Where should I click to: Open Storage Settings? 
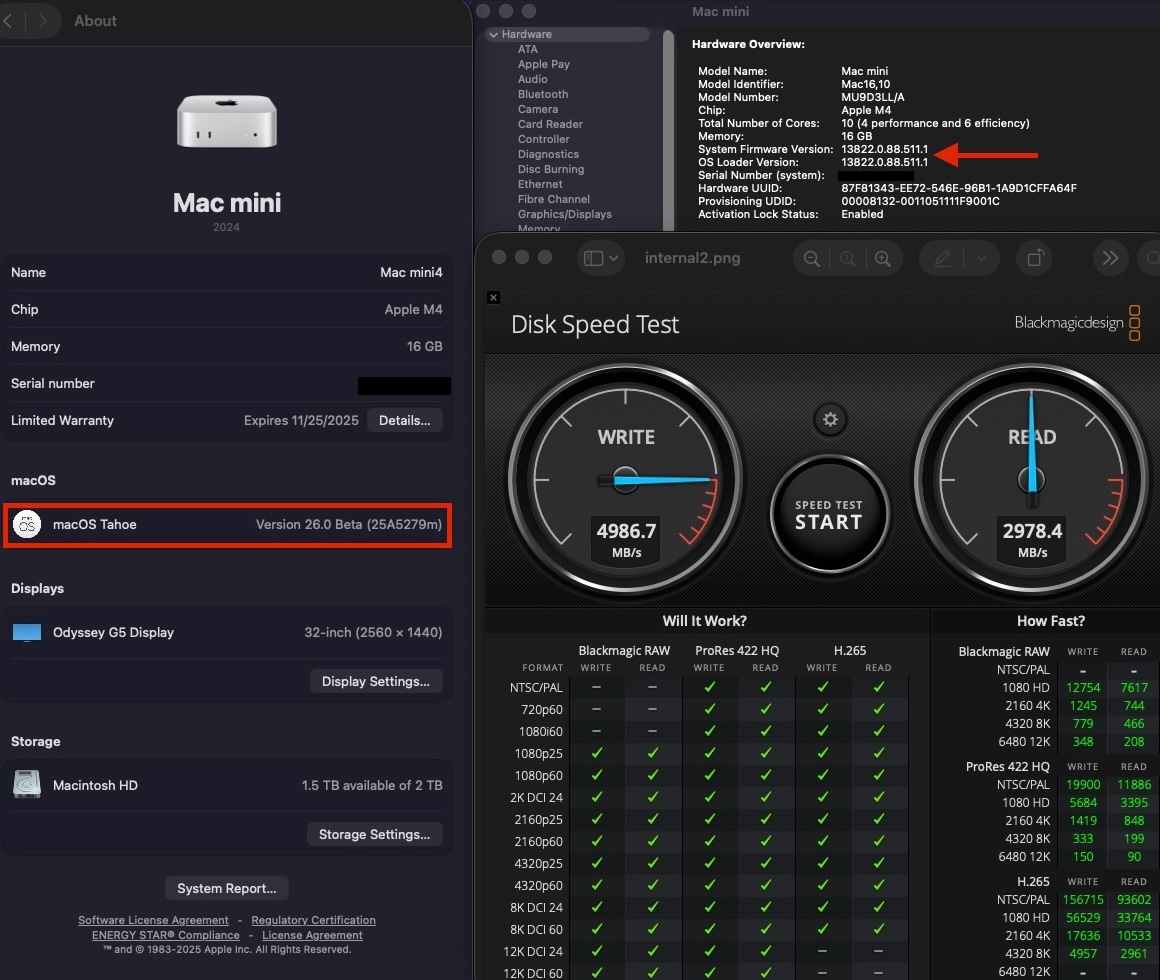point(374,834)
